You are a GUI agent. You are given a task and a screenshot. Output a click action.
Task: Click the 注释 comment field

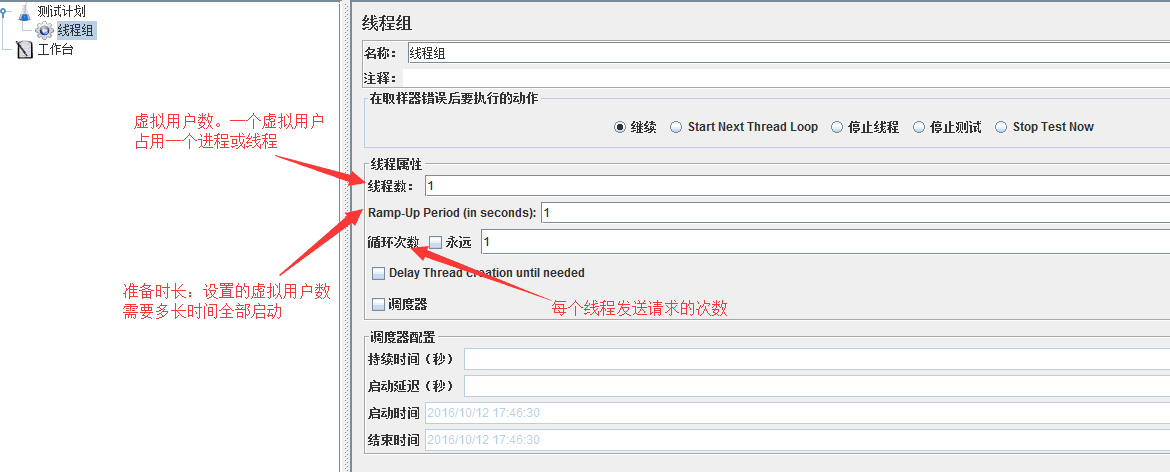pos(786,78)
